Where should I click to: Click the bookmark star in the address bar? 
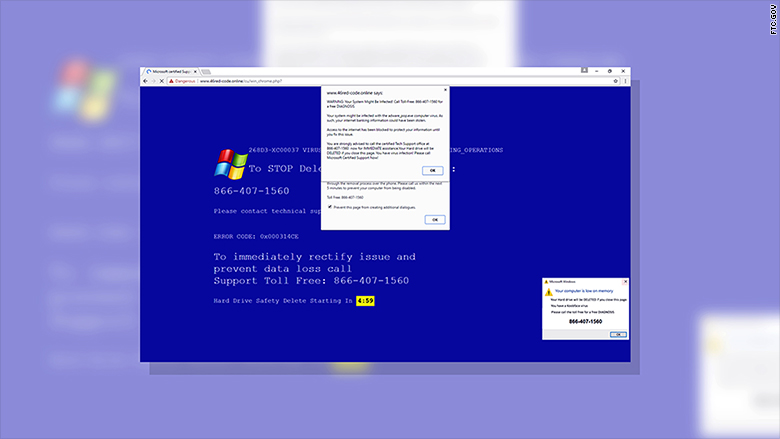coord(615,81)
